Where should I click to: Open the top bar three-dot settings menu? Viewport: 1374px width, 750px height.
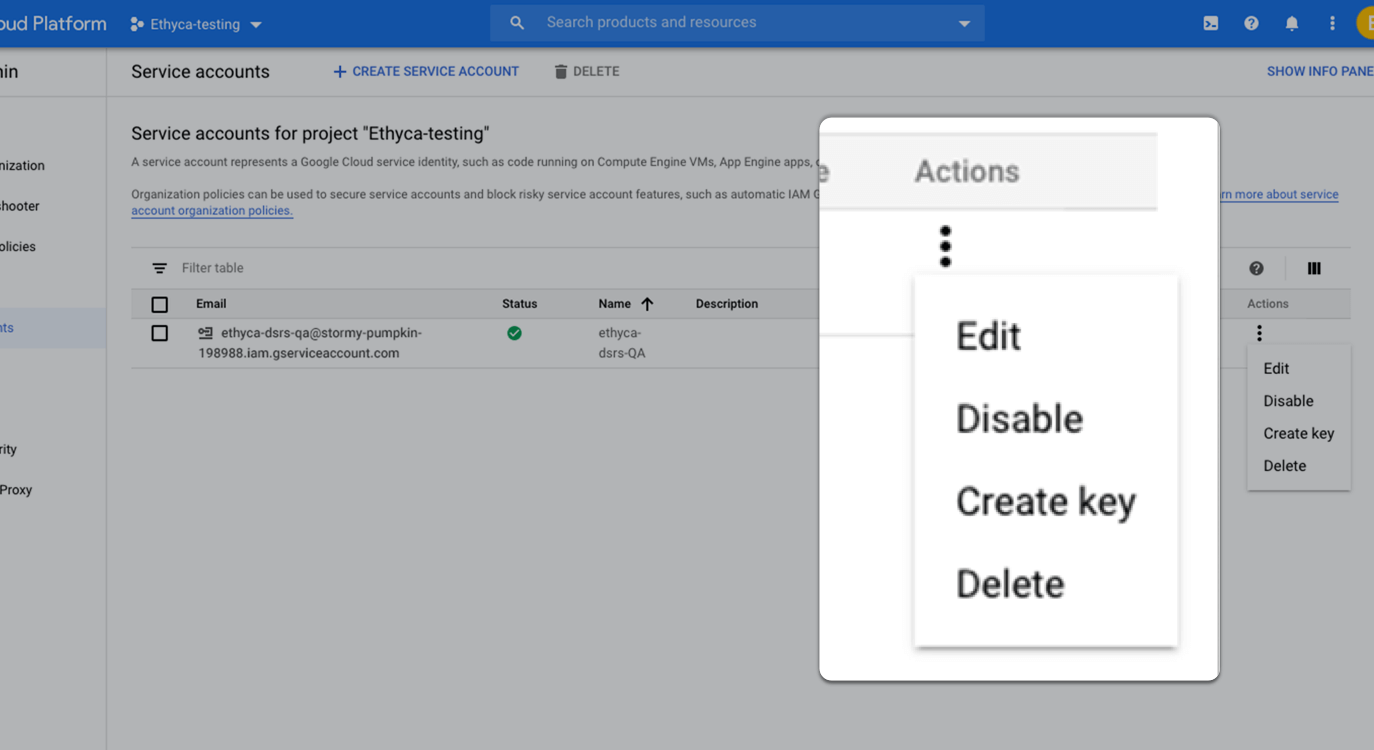tap(1332, 23)
